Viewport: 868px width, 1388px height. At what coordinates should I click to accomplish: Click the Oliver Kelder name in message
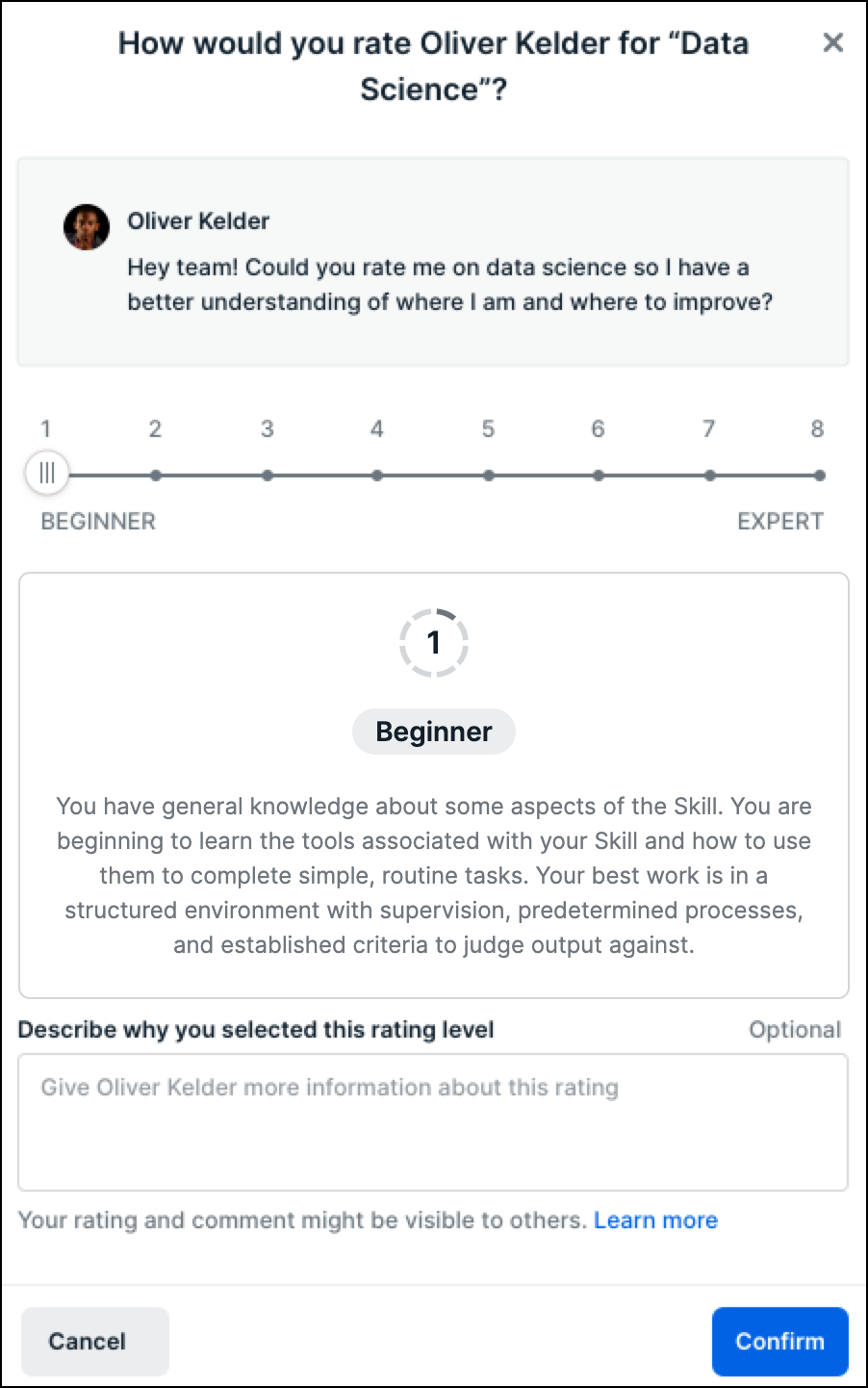point(198,221)
